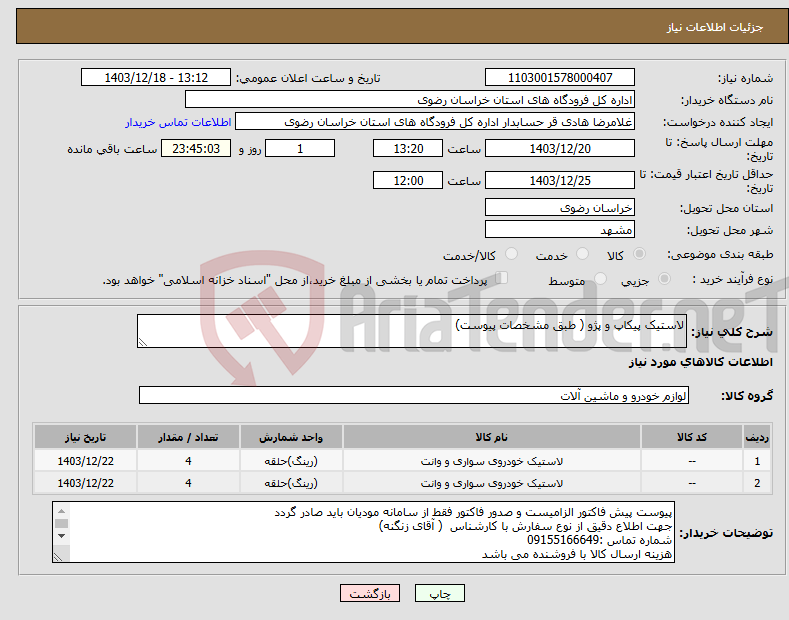Click delivery city field مشهد
Image resolution: width=789 pixels, height=620 pixels.
(x=560, y=229)
